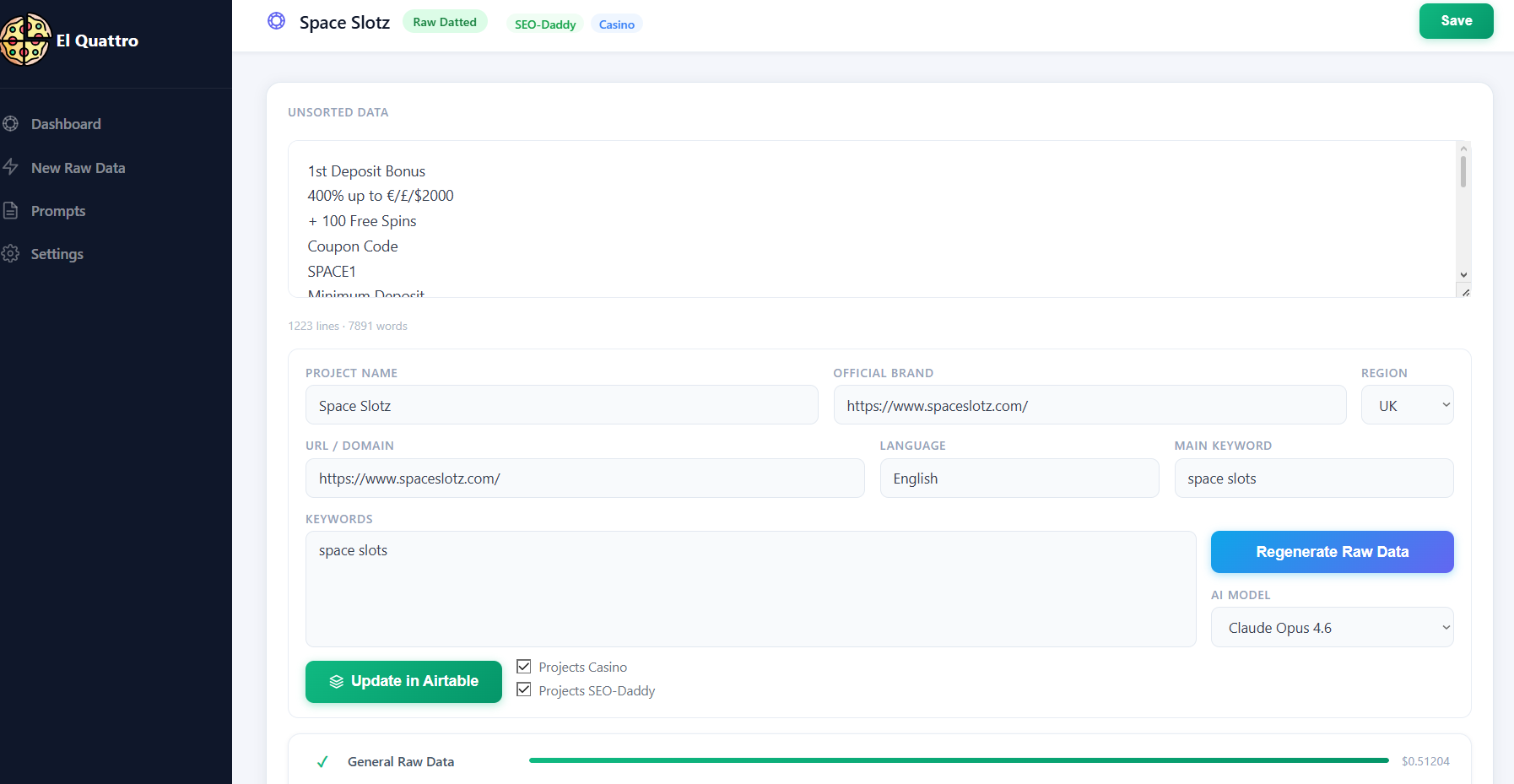The width and height of the screenshot is (1514, 784).
Task: Click the SEO-Daddy tag
Action: tap(545, 24)
